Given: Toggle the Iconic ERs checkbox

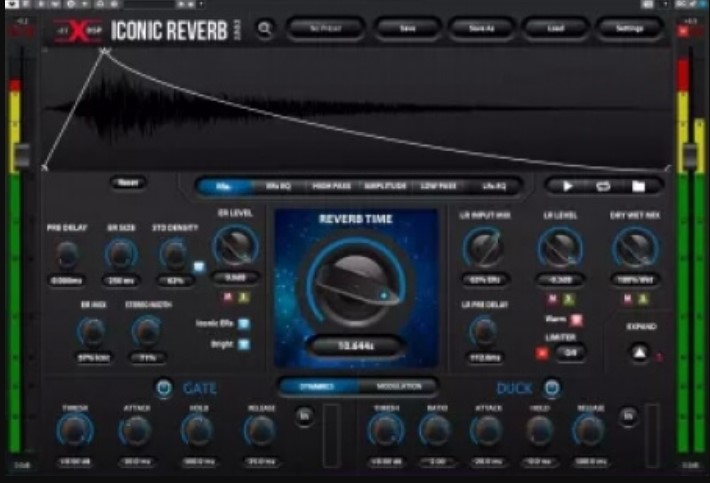Looking at the screenshot, I should [x=244, y=324].
